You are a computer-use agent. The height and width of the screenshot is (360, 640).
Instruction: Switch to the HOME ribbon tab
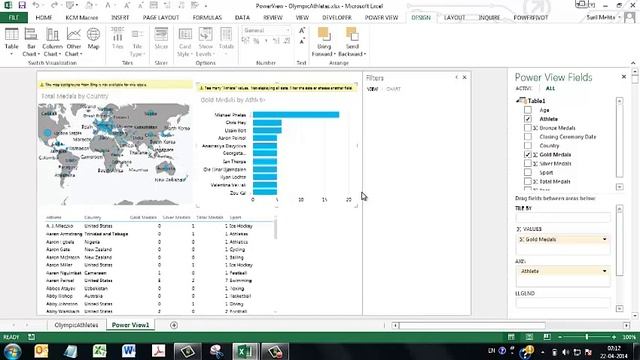(44, 18)
